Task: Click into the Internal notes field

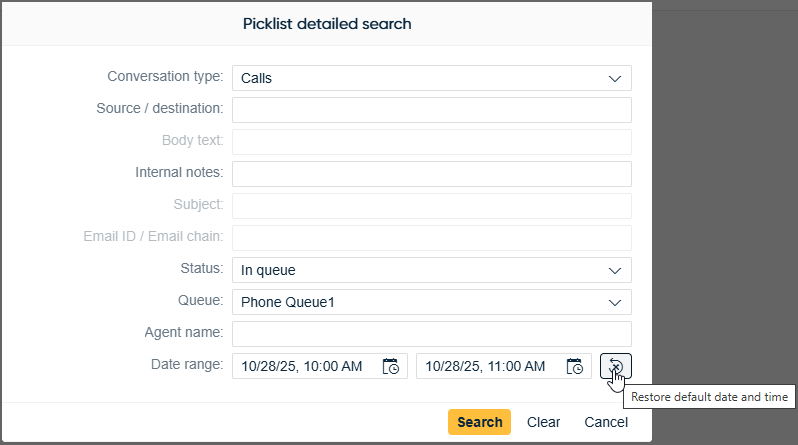Action: 431,174
